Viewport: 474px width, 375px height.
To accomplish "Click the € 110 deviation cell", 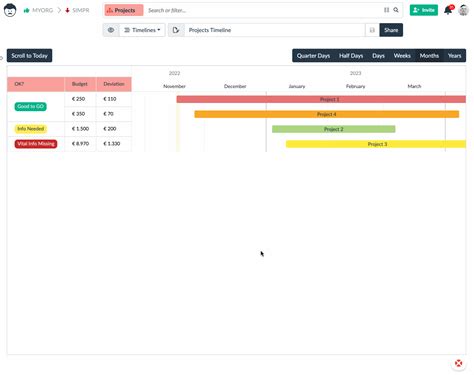I will click(x=114, y=99).
